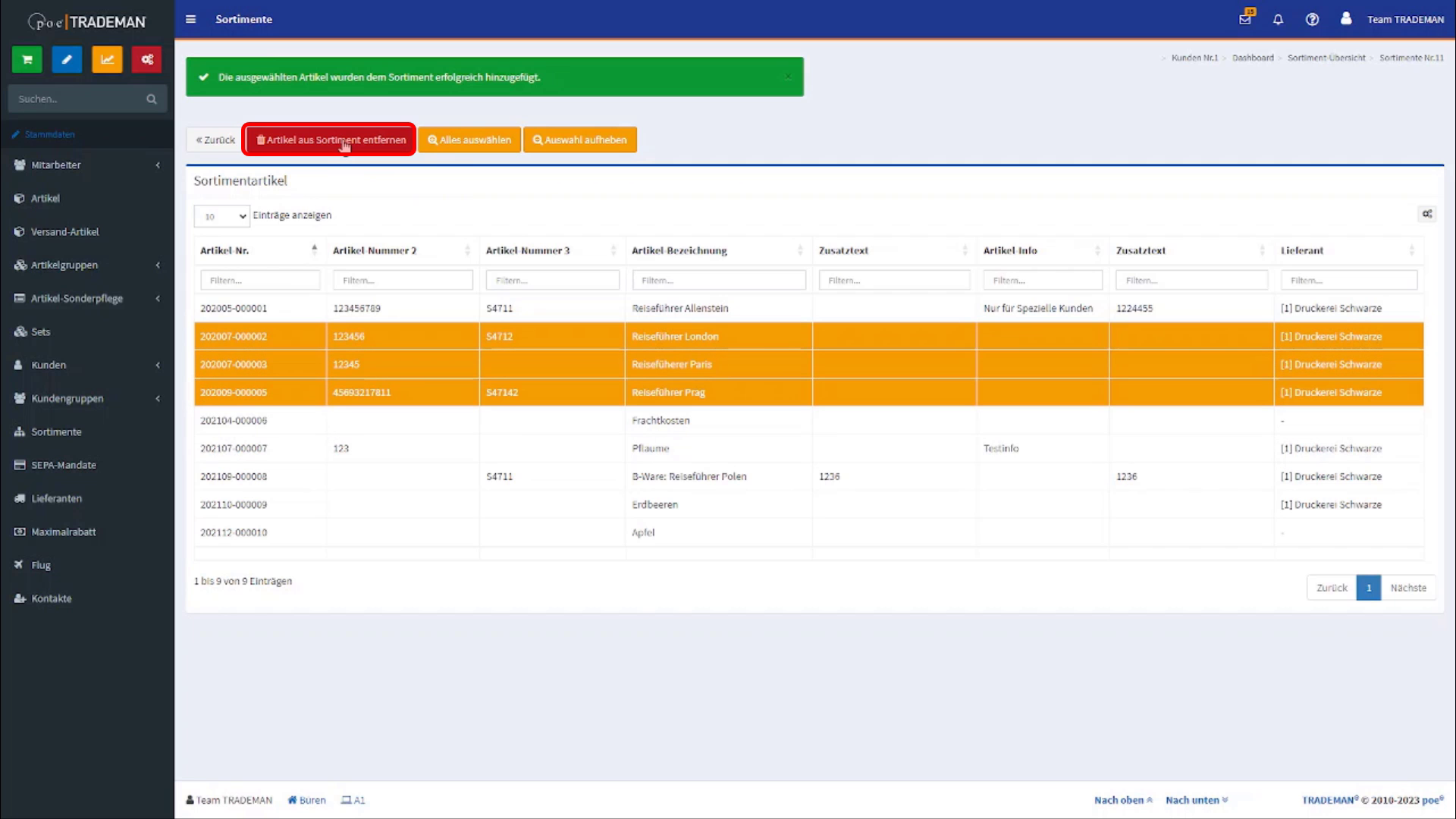The width and height of the screenshot is (1456, 819).
Task: Open the orange chart statistics module
Action: (107, 60)
